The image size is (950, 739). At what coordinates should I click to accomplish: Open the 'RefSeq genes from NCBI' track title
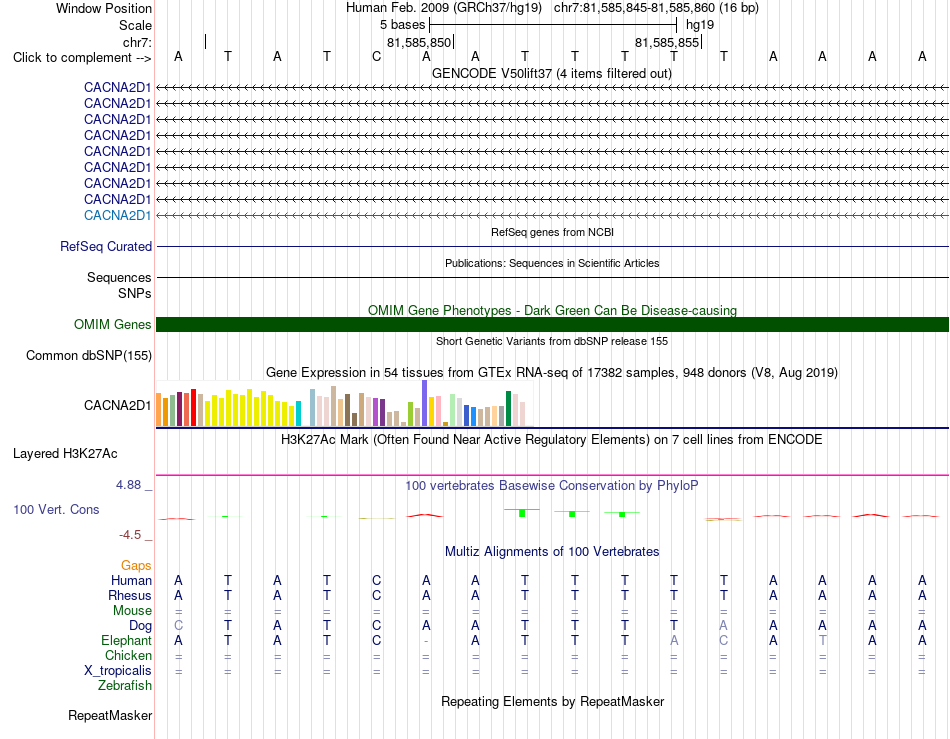[x=552, y=232]
